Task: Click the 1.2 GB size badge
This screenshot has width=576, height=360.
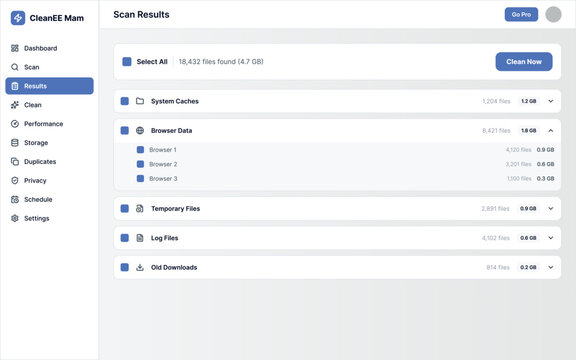Action: pyautogui.click(x=529, y=101)
